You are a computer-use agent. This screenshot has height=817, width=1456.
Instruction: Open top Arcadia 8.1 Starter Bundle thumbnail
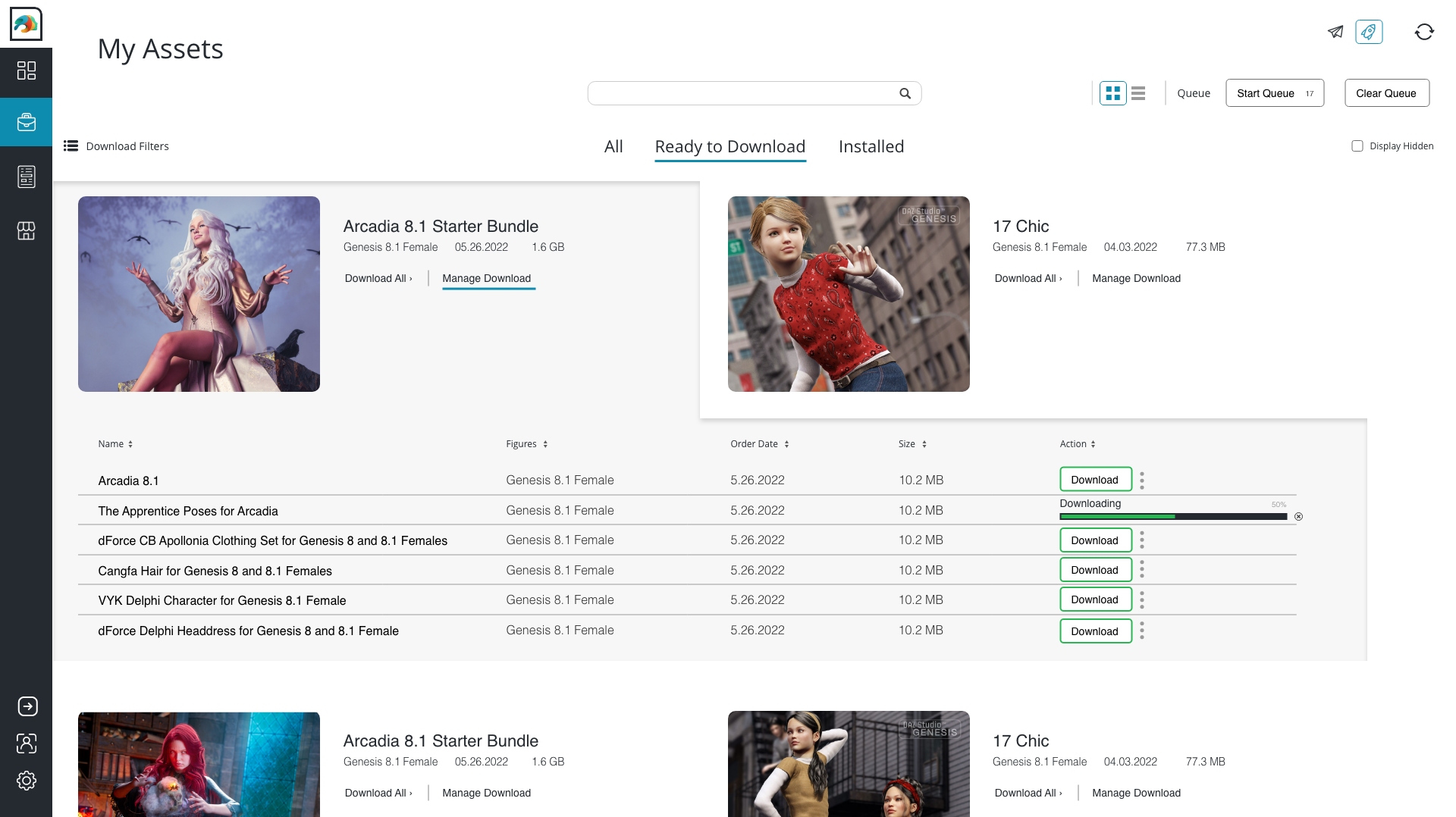coord(199,294)
